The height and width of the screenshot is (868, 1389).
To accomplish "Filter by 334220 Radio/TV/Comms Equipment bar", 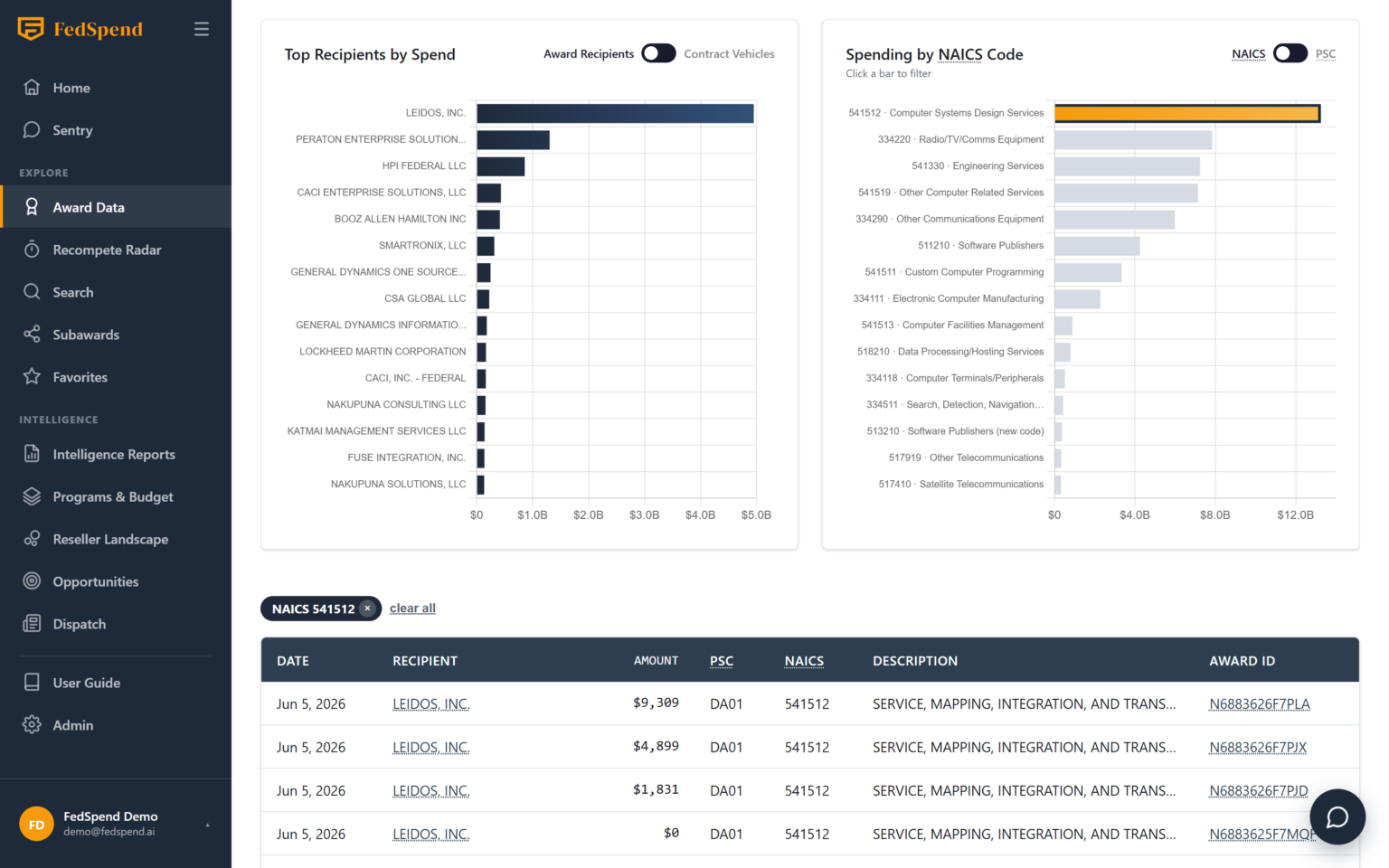I will [x=1133, y=139].
